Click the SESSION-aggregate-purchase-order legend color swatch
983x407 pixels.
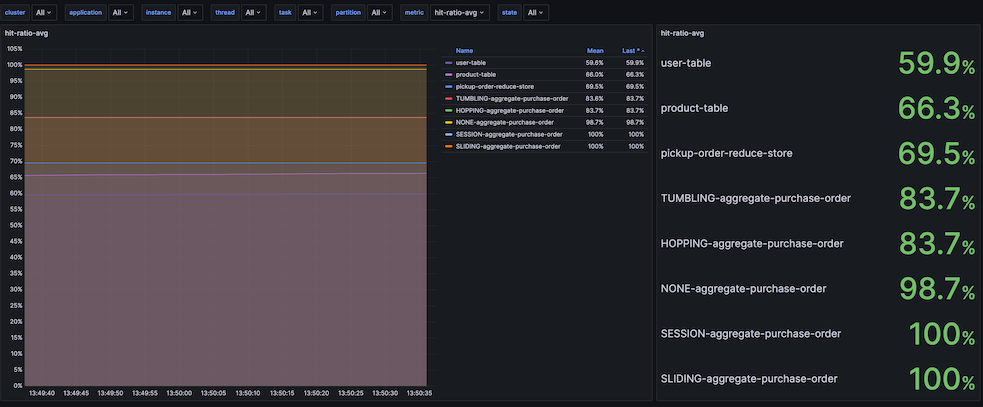448,134
